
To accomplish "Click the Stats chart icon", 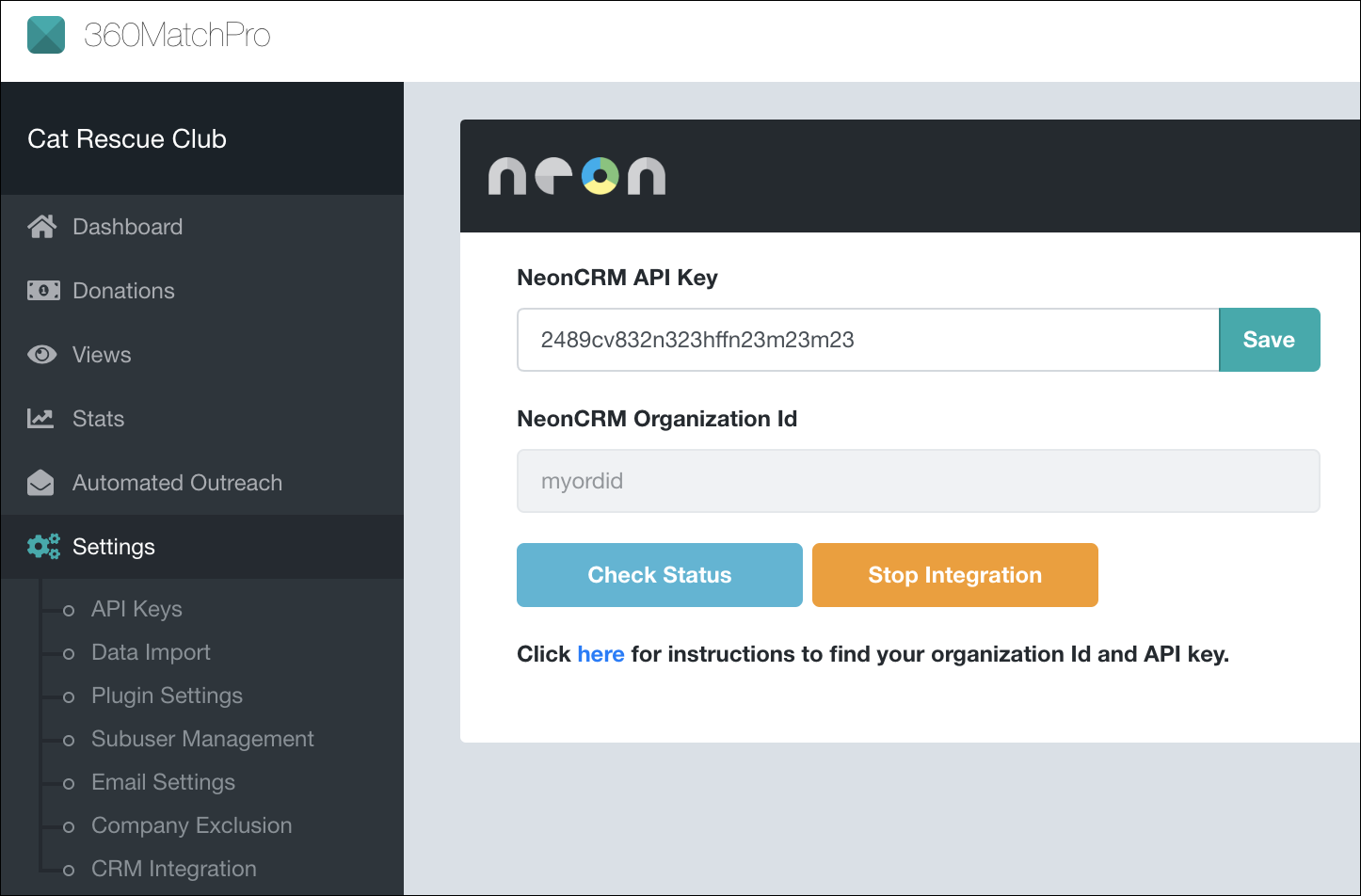I will click(40, 419).
